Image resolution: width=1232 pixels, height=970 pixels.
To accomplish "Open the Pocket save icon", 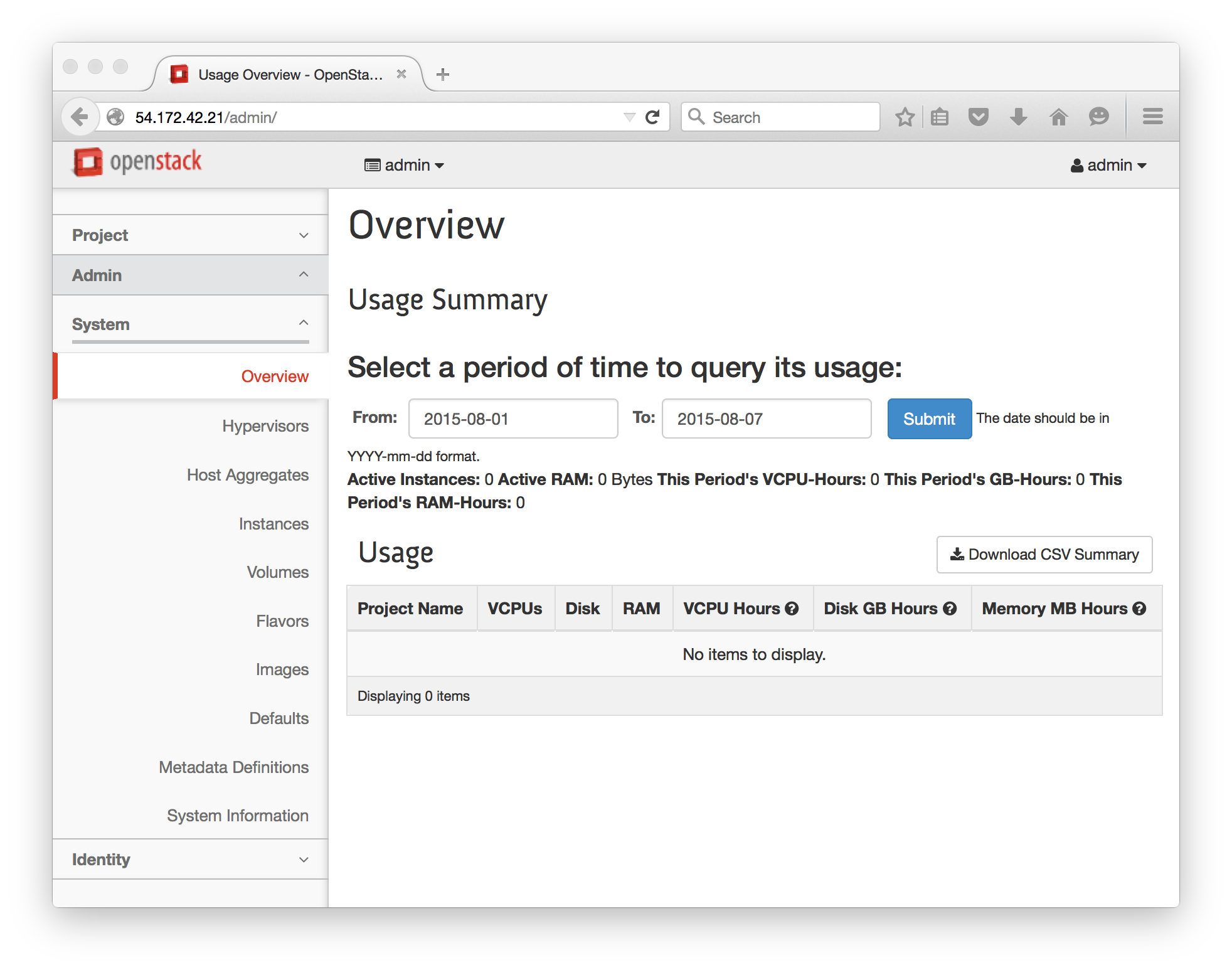I will (978, 117).
